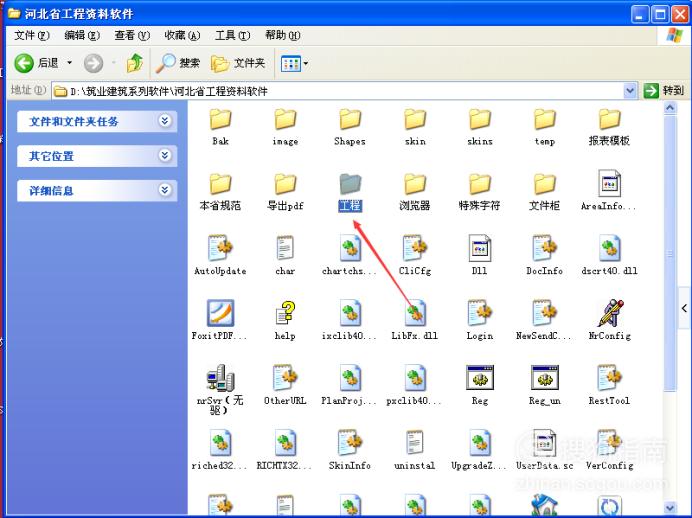Click the 搜索 search button
The width and height of the screenshot is (692, 518).
click(178, 64)
